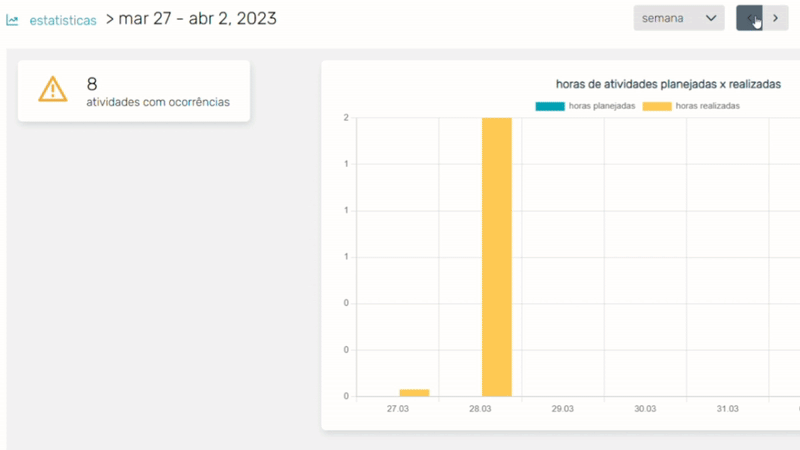This screenshot has height=450, width=800.
Task: Open the semana period dropdown
Action: click(x=678, y=18)
